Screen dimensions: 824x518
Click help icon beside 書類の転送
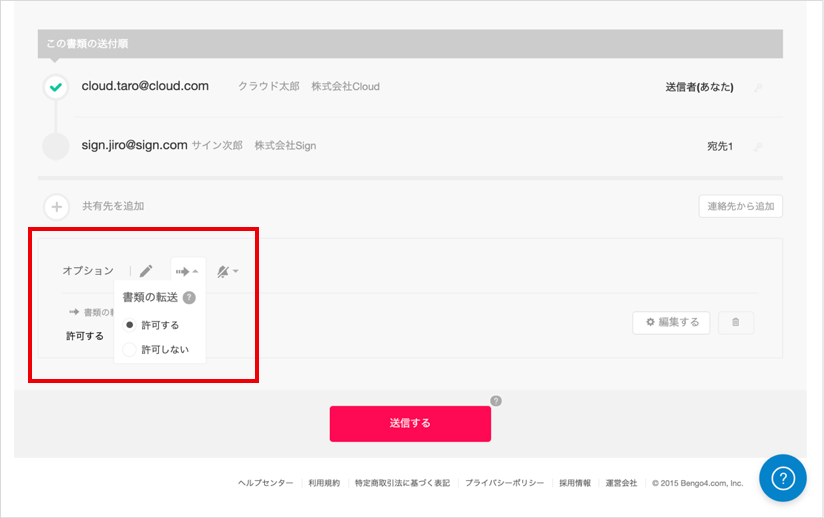click(x=189, y=298)
